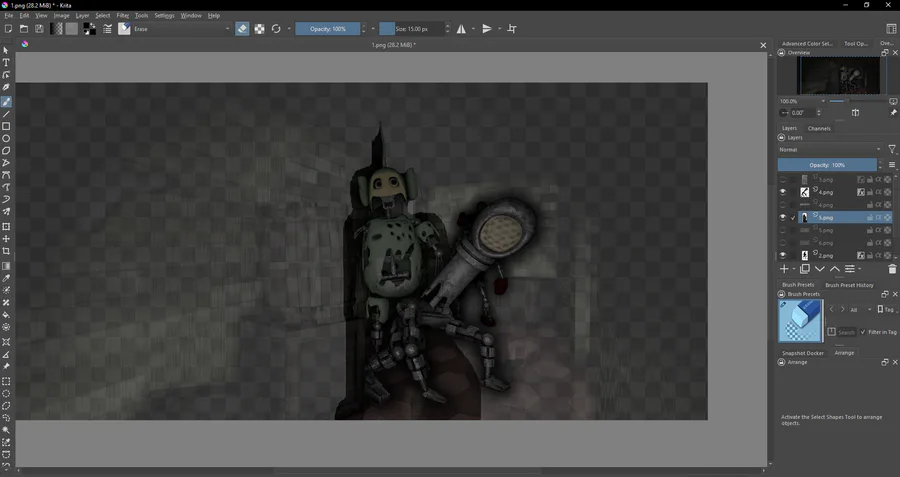Open the Filter menu
Image resolution: width=900 pixels, height=477 pixels.
click(x=123, y=15)
